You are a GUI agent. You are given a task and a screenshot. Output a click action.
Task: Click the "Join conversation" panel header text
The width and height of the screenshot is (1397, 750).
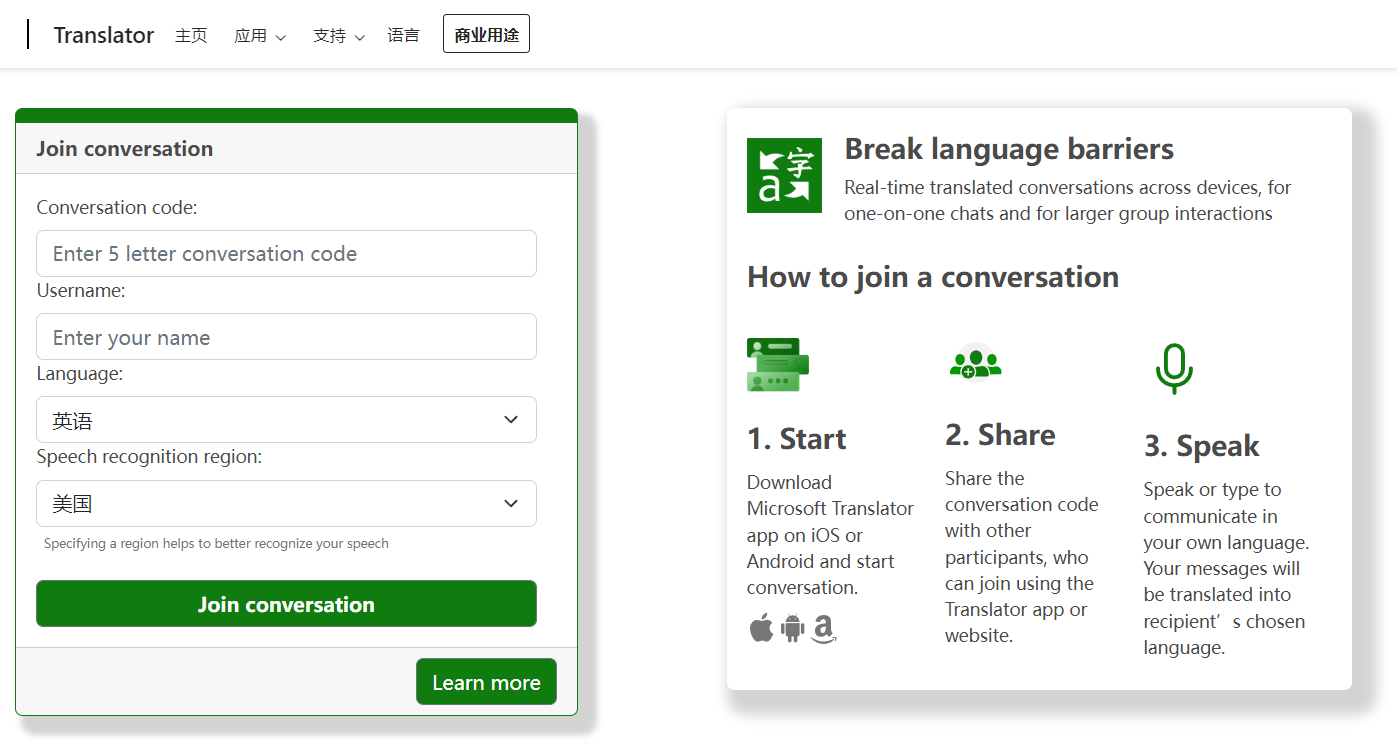pyautogui.click(x=125, y=149)
